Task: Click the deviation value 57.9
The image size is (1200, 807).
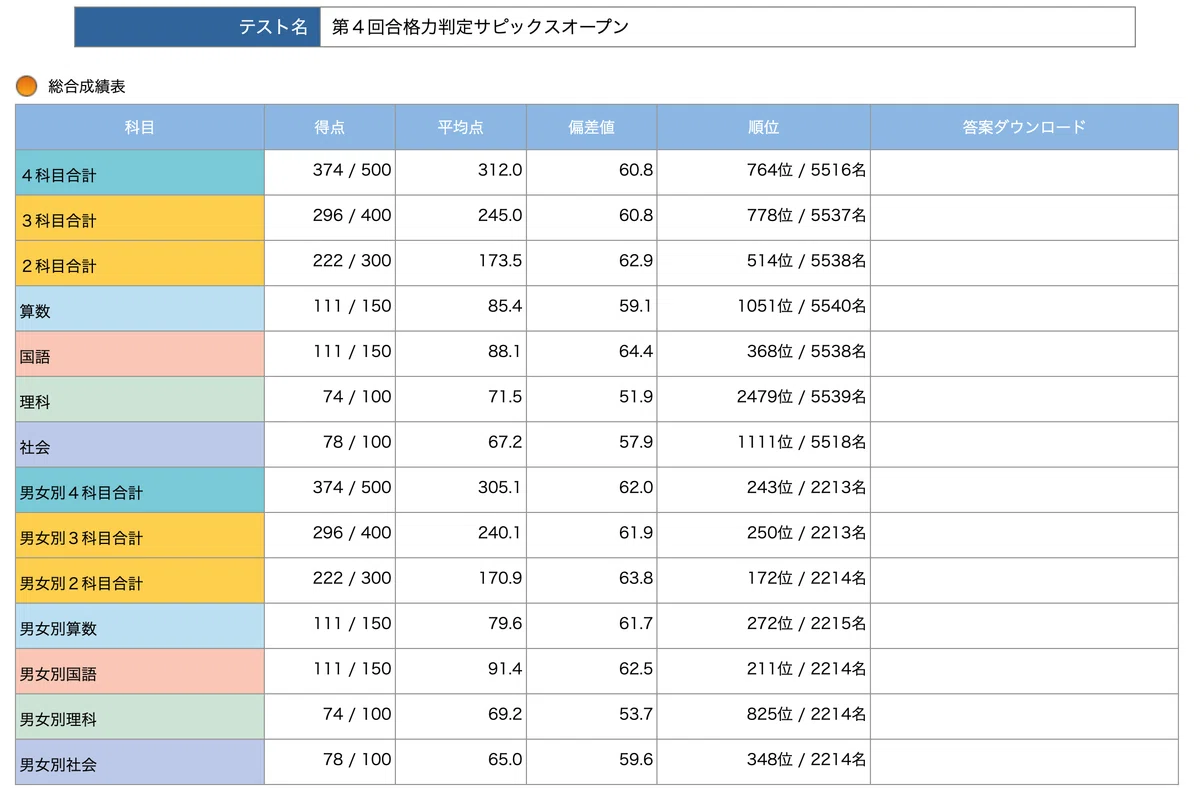Action: pyautogui.click(x=636, y=442)
